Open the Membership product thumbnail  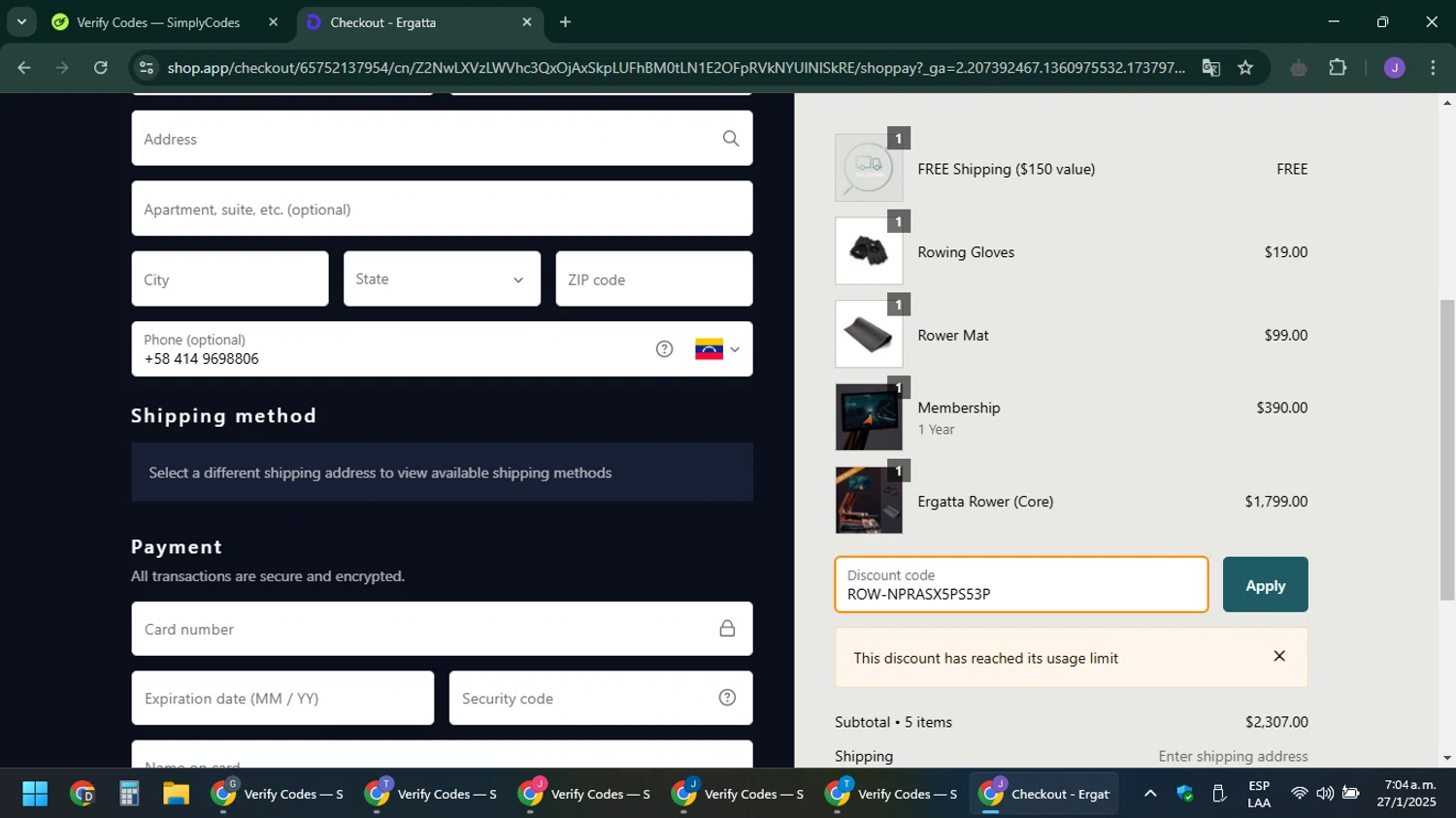pyautogui.click(x=869, y=417)
